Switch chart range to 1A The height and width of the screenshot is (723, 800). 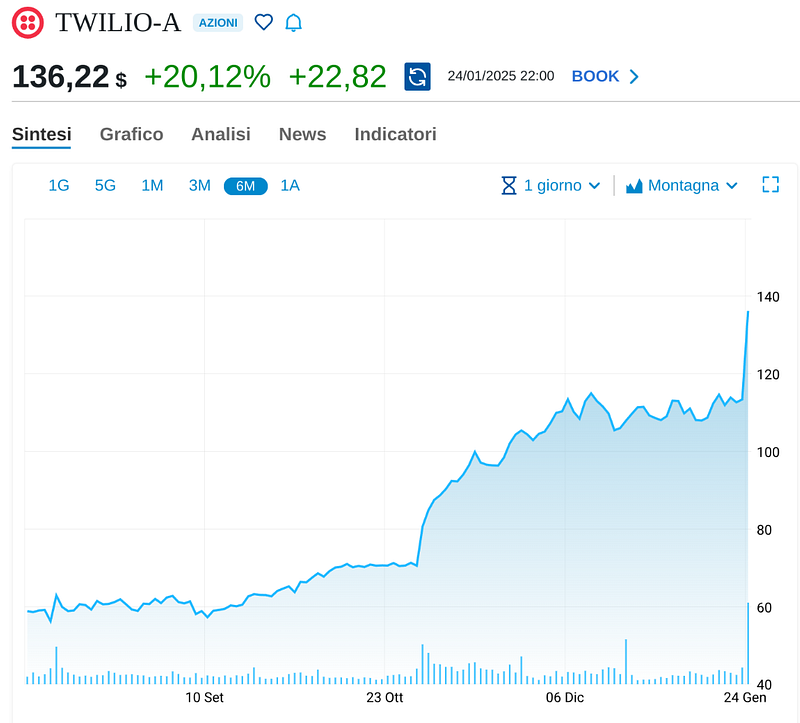click(x=290, y=185)
